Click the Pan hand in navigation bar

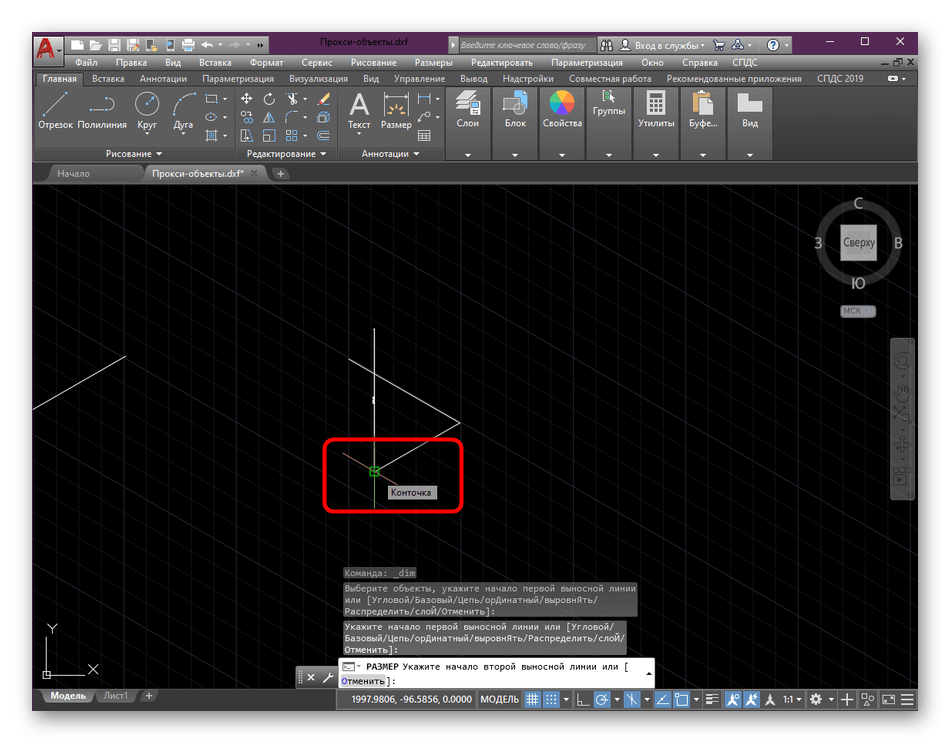coord(902,392)
